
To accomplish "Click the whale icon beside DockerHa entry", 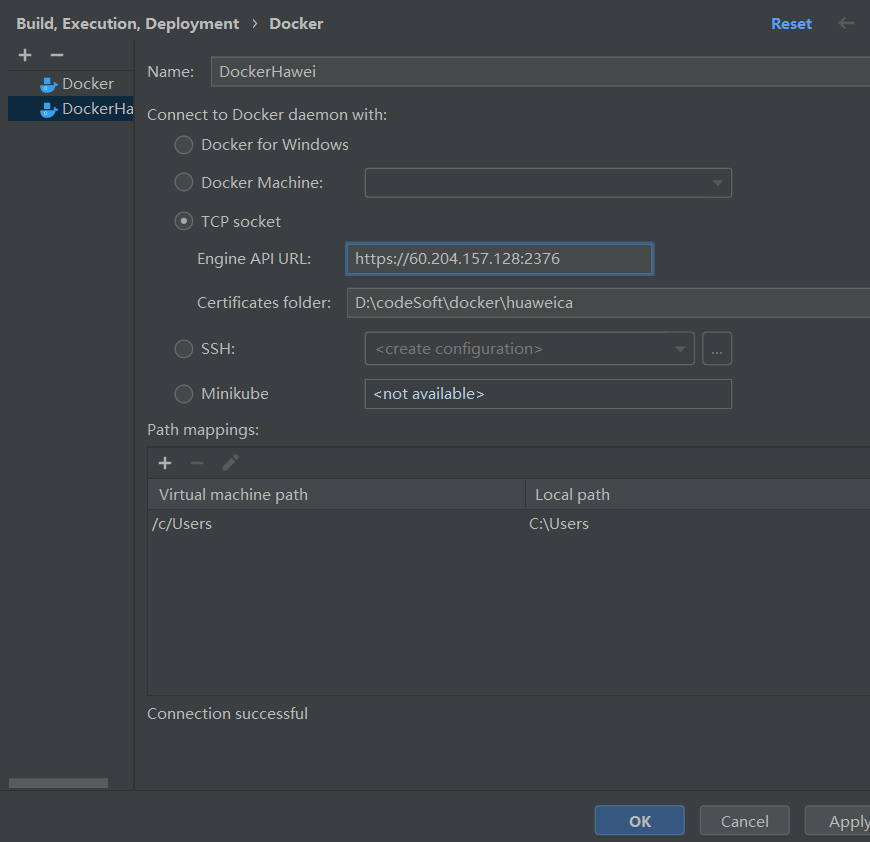I will click(49, 109).
